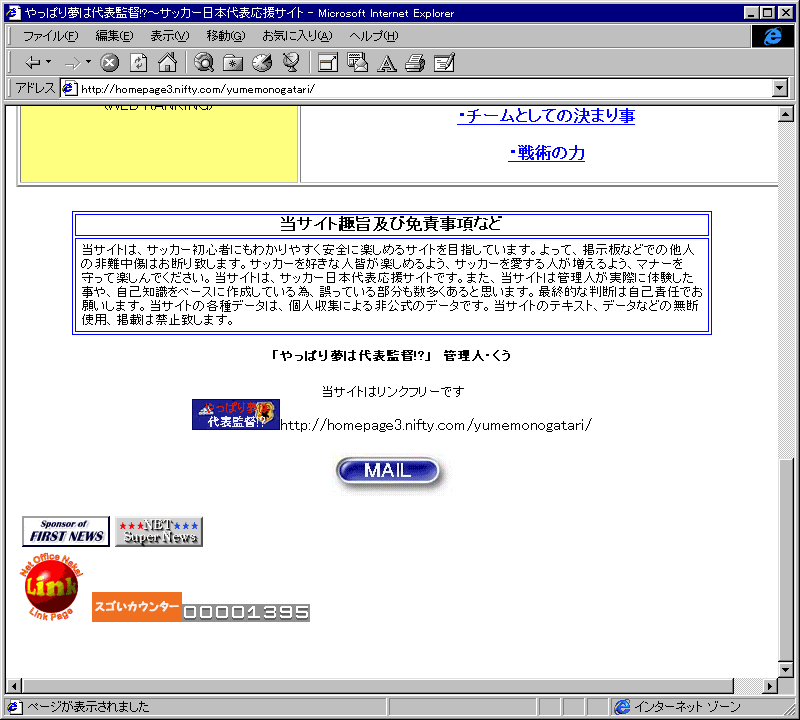The height and width of the screenshot is (720, 800).
Task: Open the ファイル(F) menu
Action: point(51,36)
